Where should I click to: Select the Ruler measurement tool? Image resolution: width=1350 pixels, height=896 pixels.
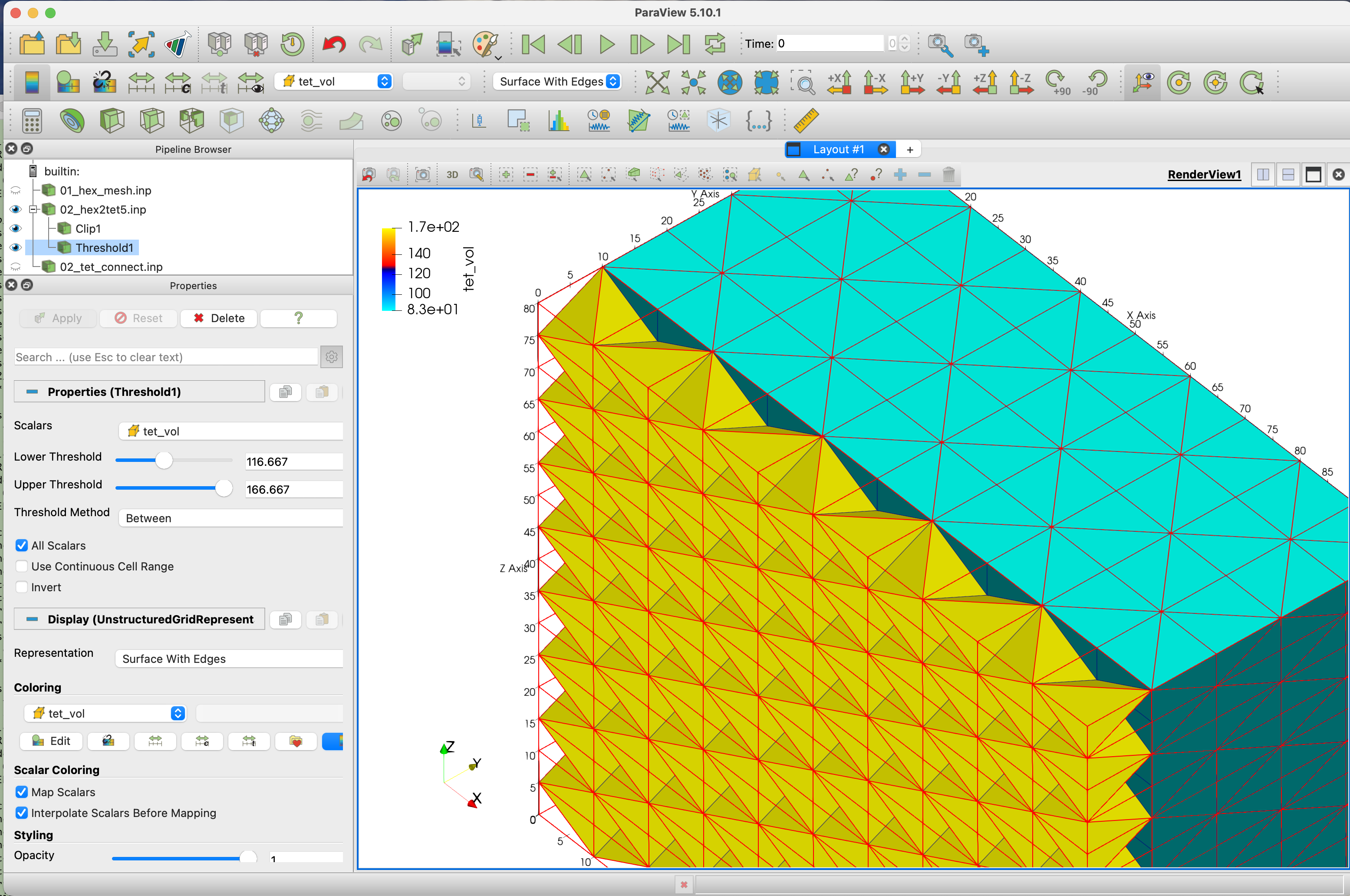806,121
